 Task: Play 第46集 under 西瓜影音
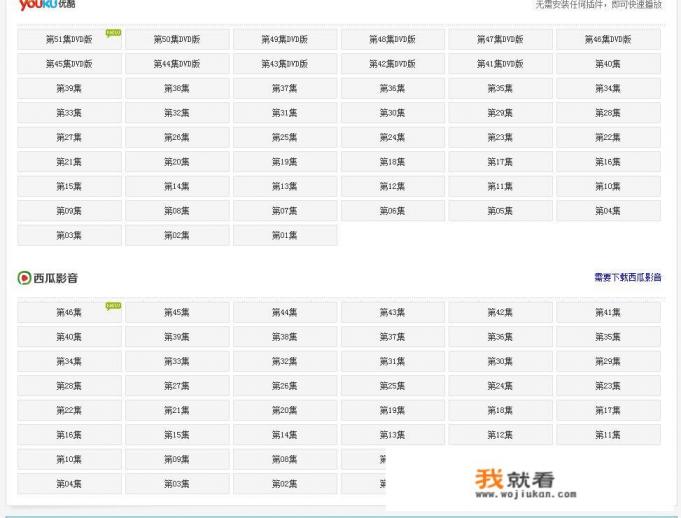pyautogui.click(x=69, y=313)
